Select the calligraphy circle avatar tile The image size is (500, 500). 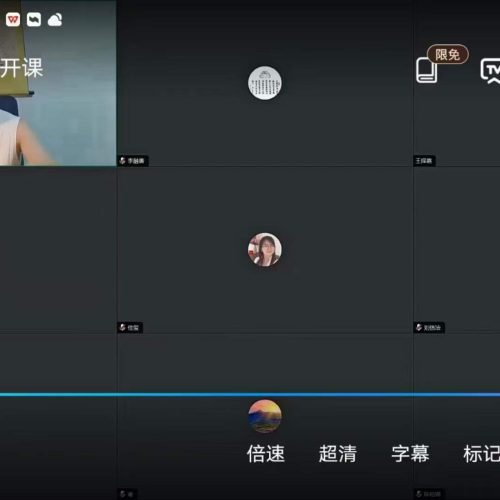(x=265, y=83)
